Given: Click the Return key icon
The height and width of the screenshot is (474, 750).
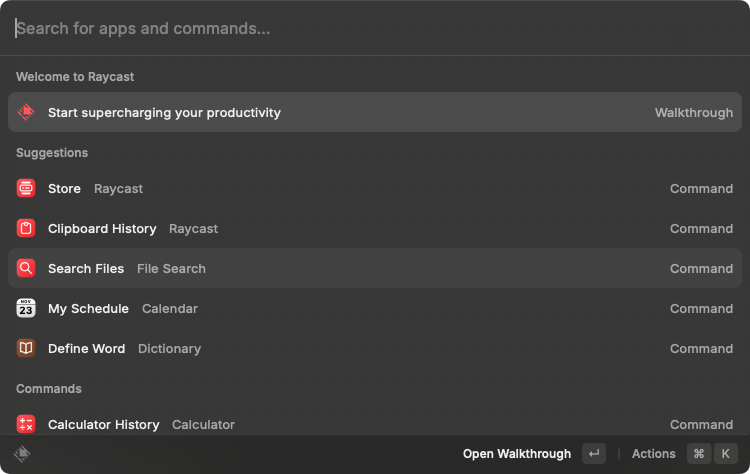Looking at the screenshot, I should pos(594,453).
